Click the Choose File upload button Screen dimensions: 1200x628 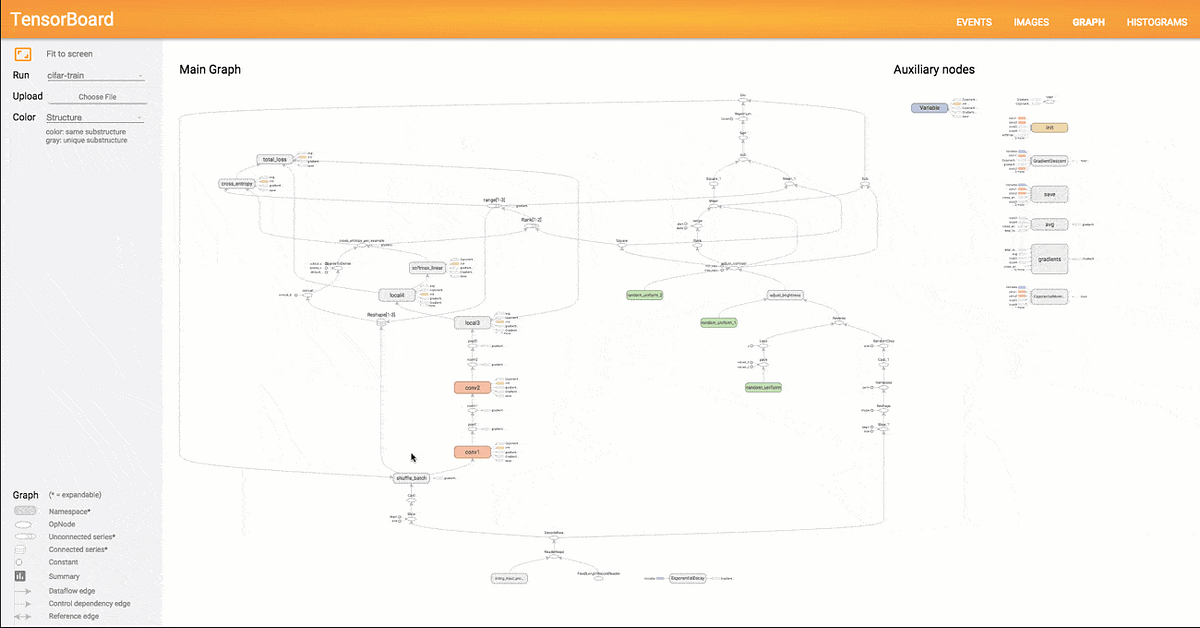[x=97, y=95]
